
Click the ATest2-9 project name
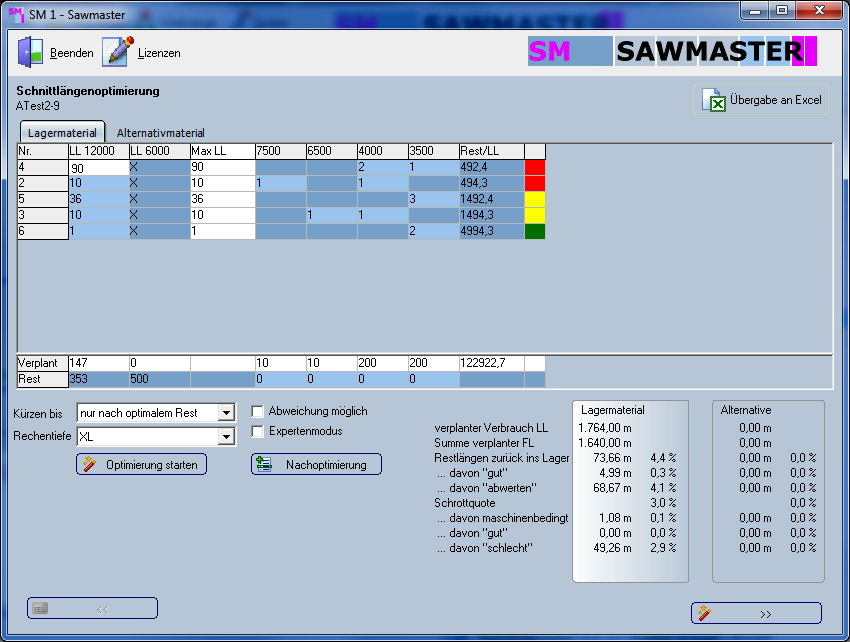point(38,106)
